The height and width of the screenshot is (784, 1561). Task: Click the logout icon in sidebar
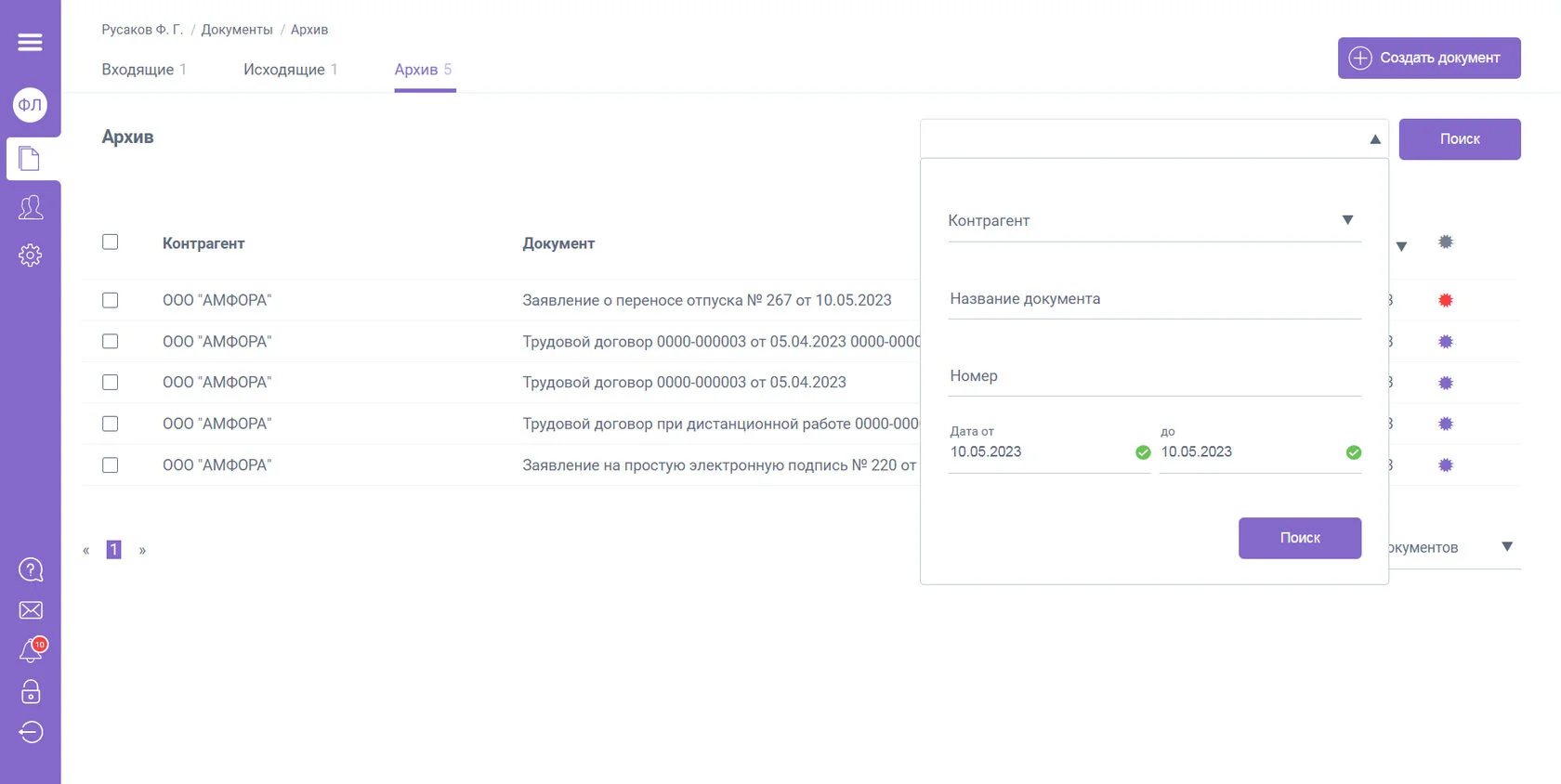(30, 733)
